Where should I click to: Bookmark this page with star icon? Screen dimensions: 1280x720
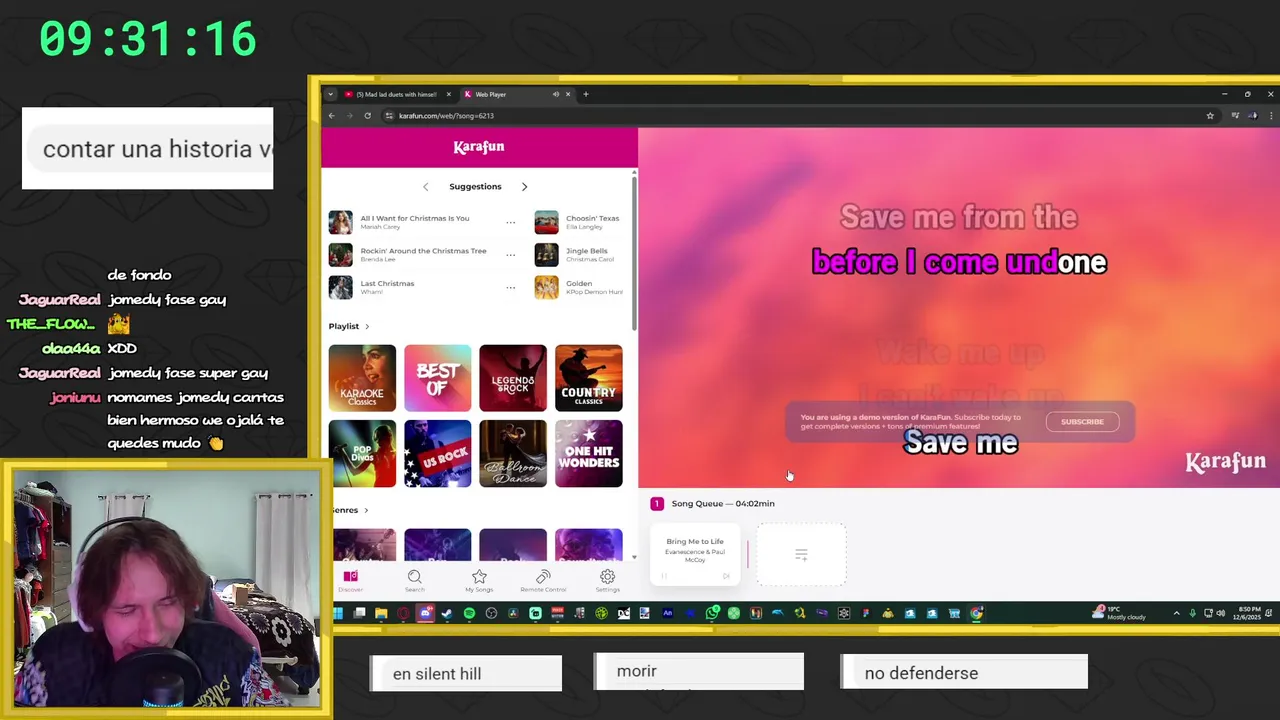(1210, 116)
